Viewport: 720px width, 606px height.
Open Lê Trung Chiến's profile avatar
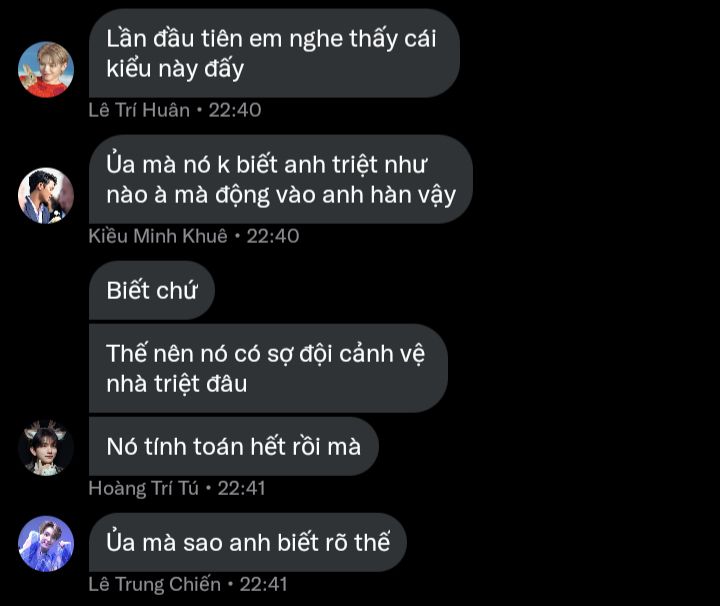[46, 544]
